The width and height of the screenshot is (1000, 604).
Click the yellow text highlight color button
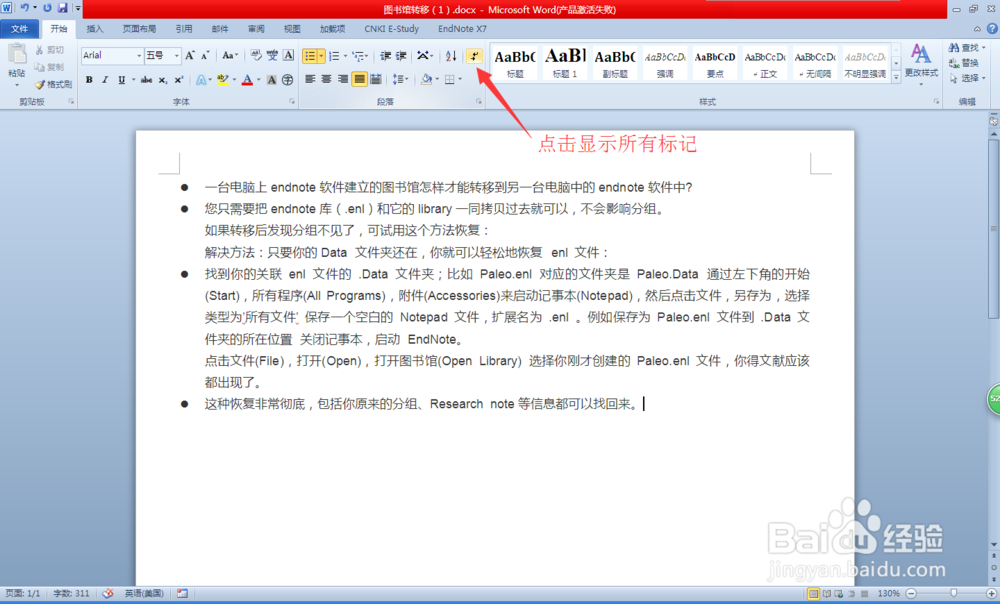[223, 80]
